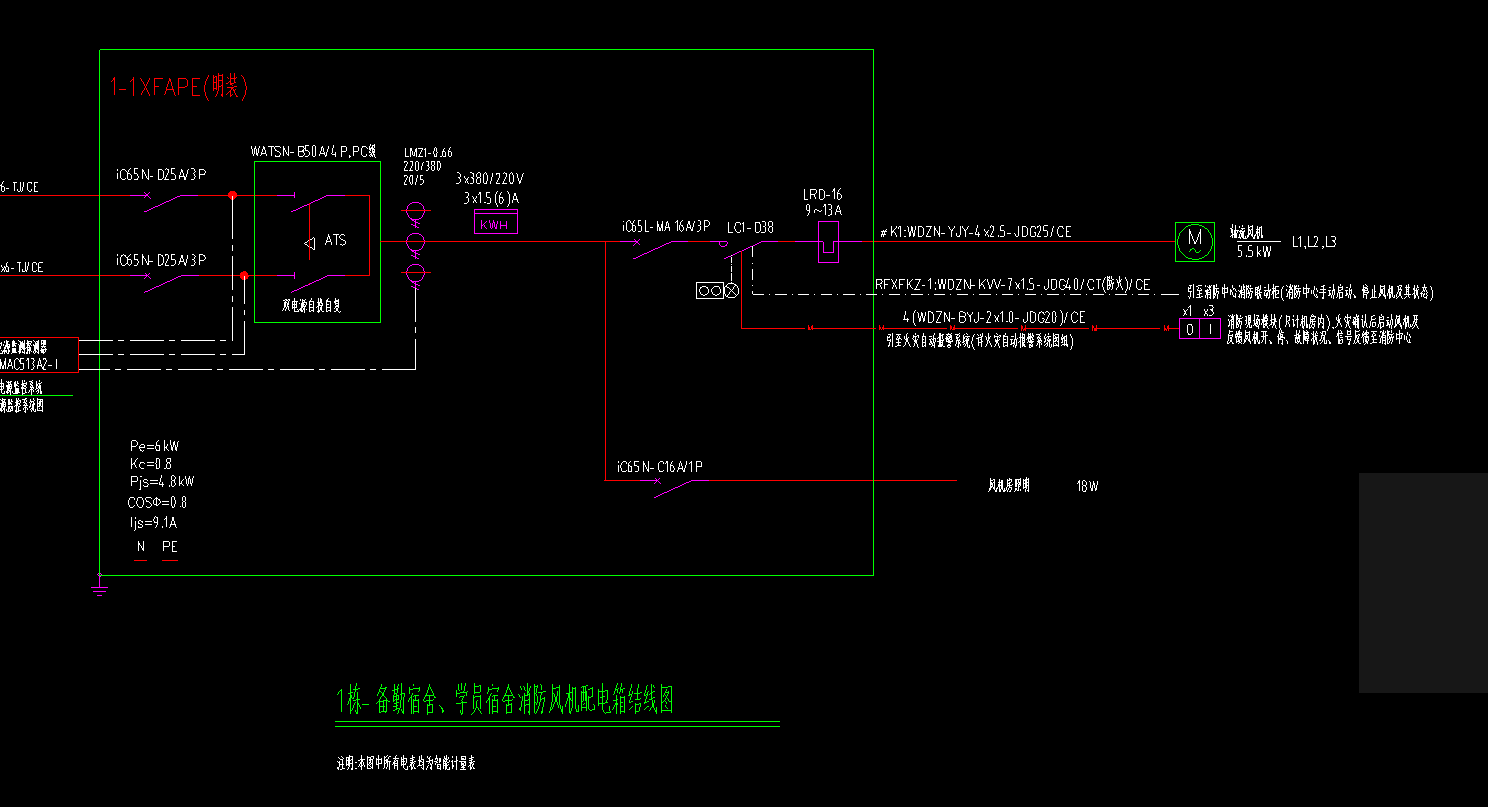The image size is (1488, 807).
Task: Click the MAC513A2-1 text
Action: tap(29, 364)
